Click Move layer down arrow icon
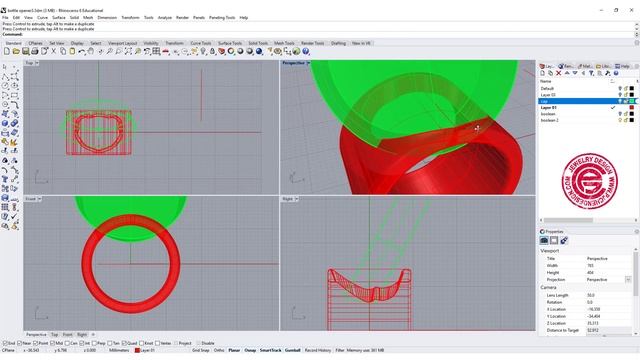 tap(575, 73)
